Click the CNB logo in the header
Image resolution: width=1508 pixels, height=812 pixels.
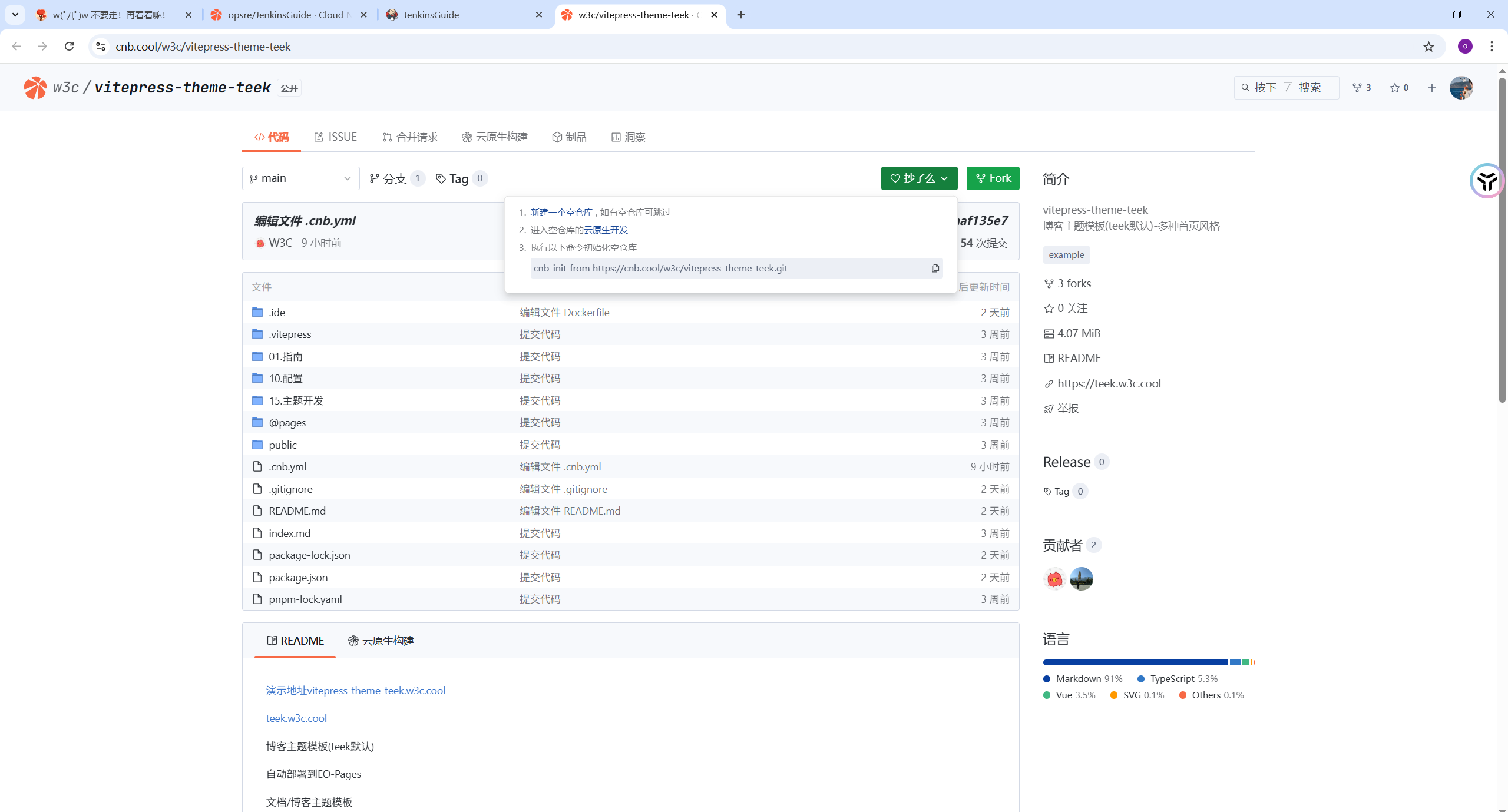pyautogui.click(x=35, y=88)
